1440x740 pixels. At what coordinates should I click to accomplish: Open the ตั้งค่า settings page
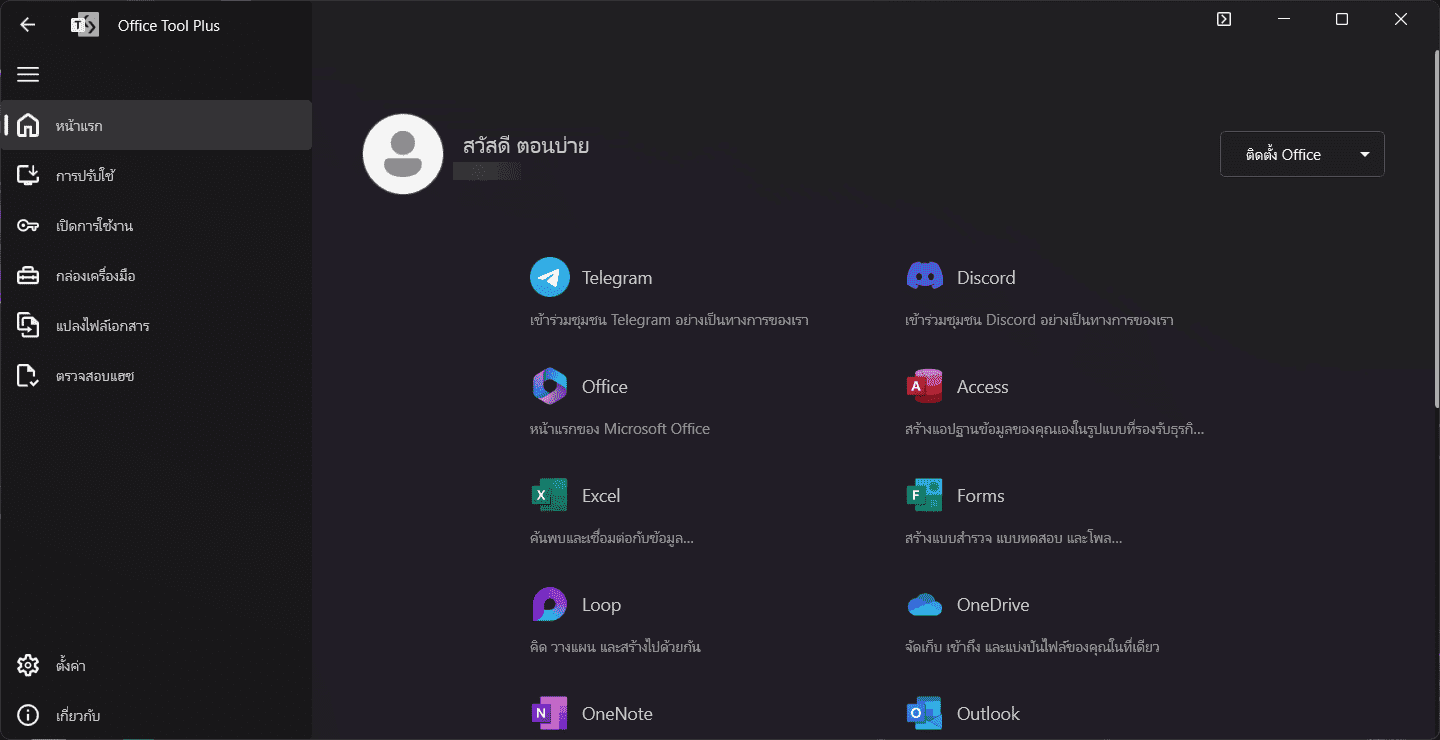click(x=156, y=665)
